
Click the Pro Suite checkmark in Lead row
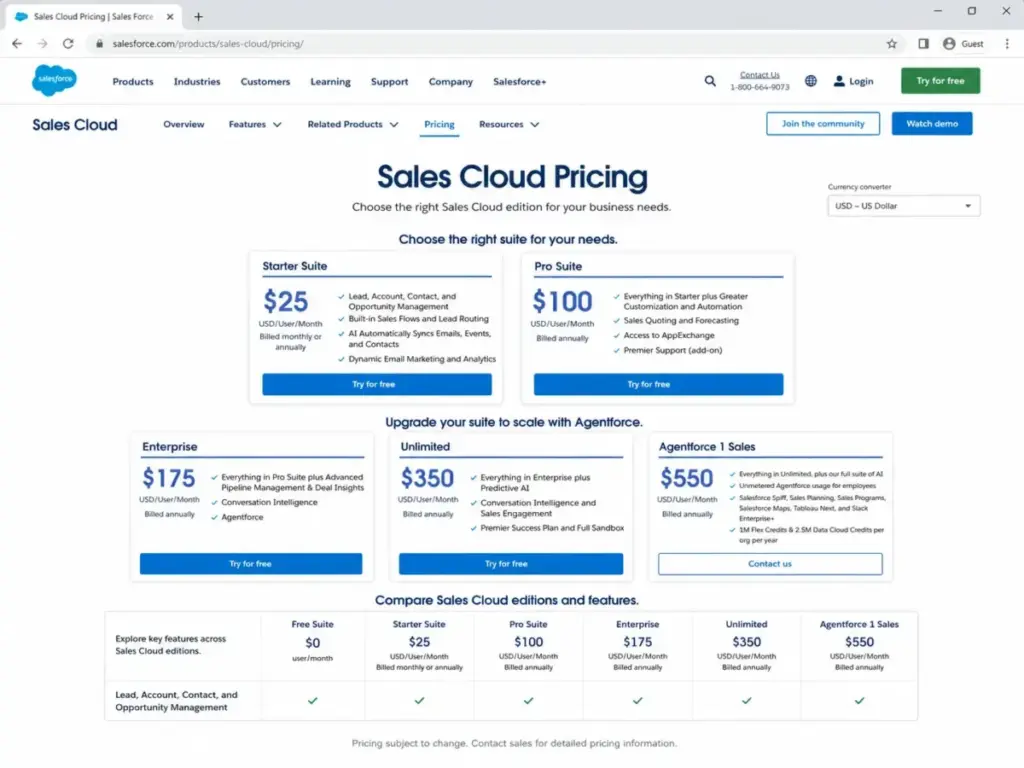[528, 701]
